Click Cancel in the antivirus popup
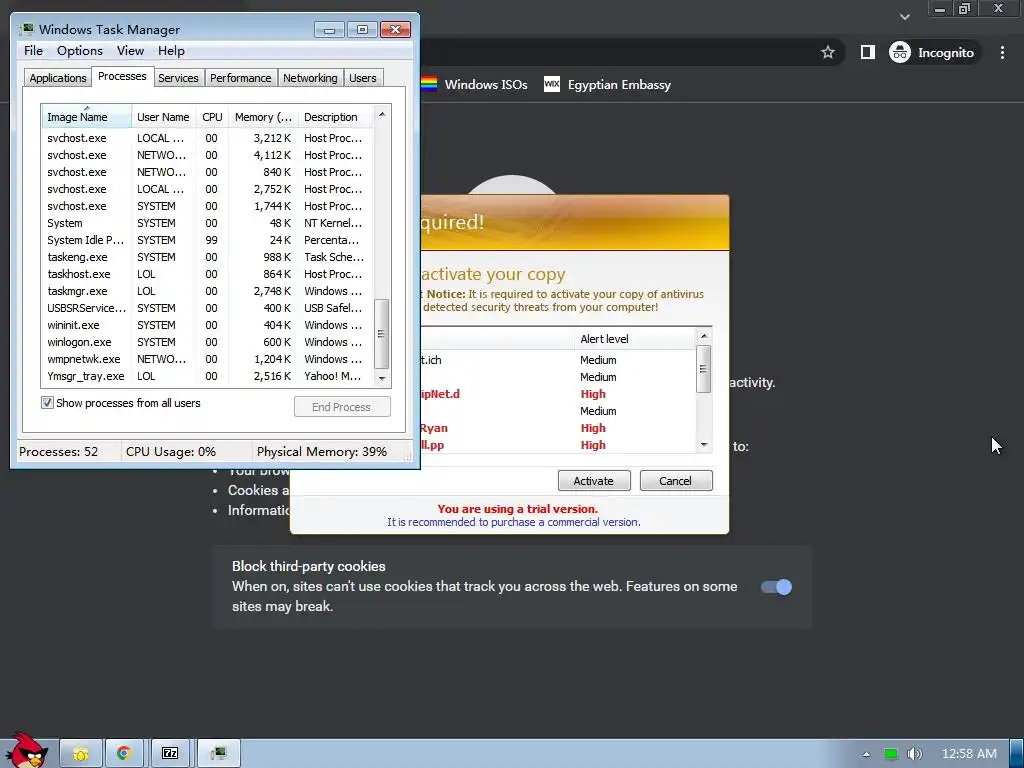The image size is (1024, 768). (x=675, y=481)
